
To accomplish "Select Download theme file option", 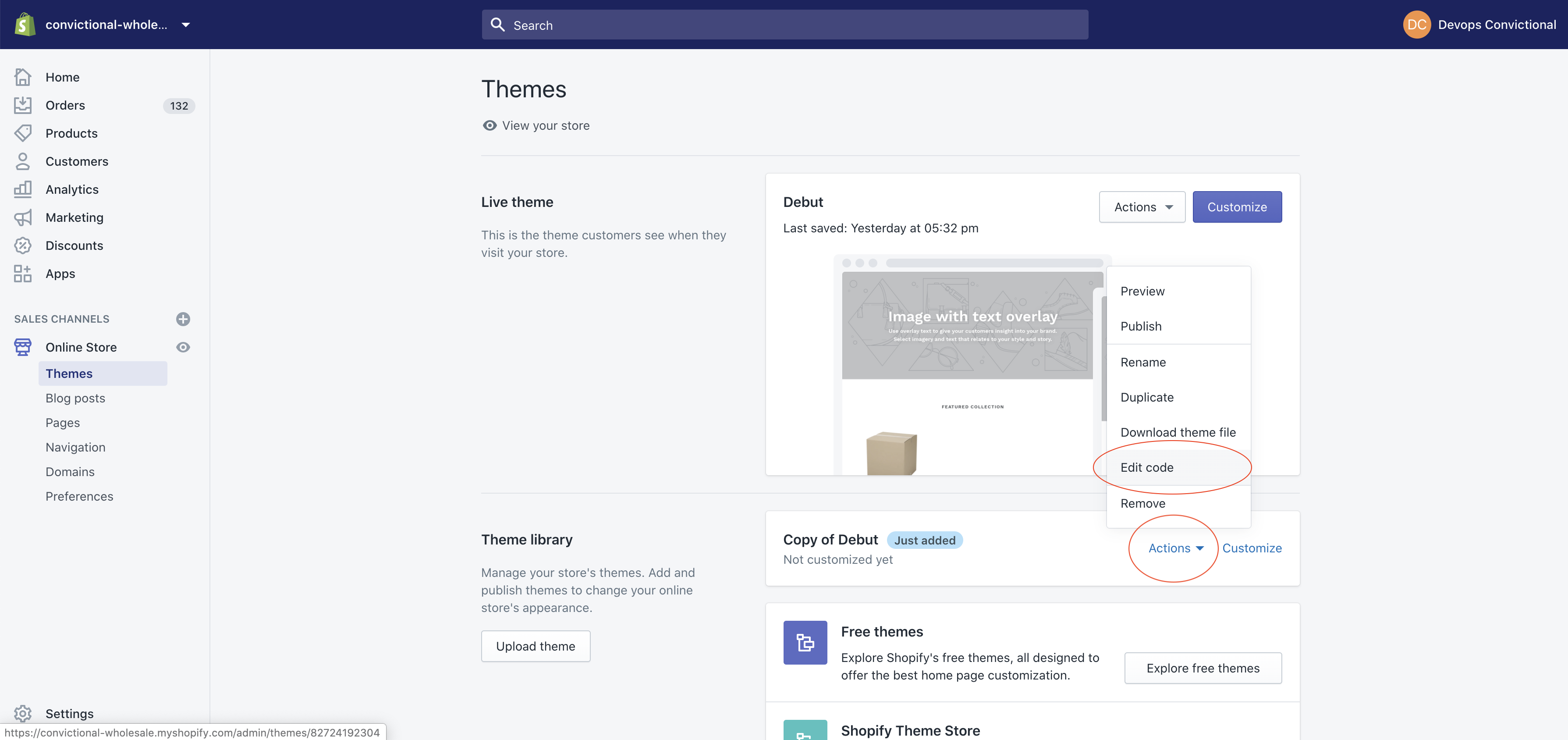I will (1178, 432).
